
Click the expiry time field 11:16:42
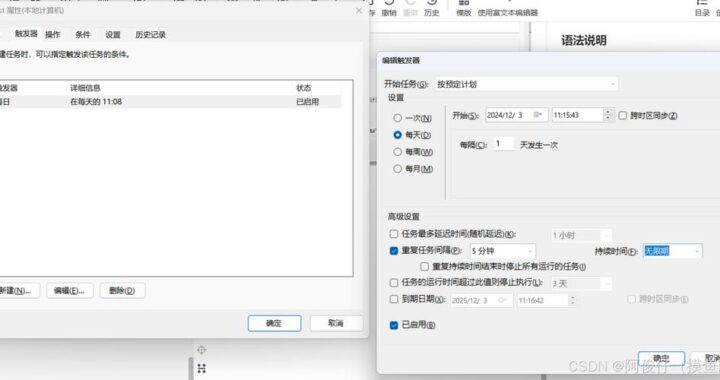(x=542, y=301)
